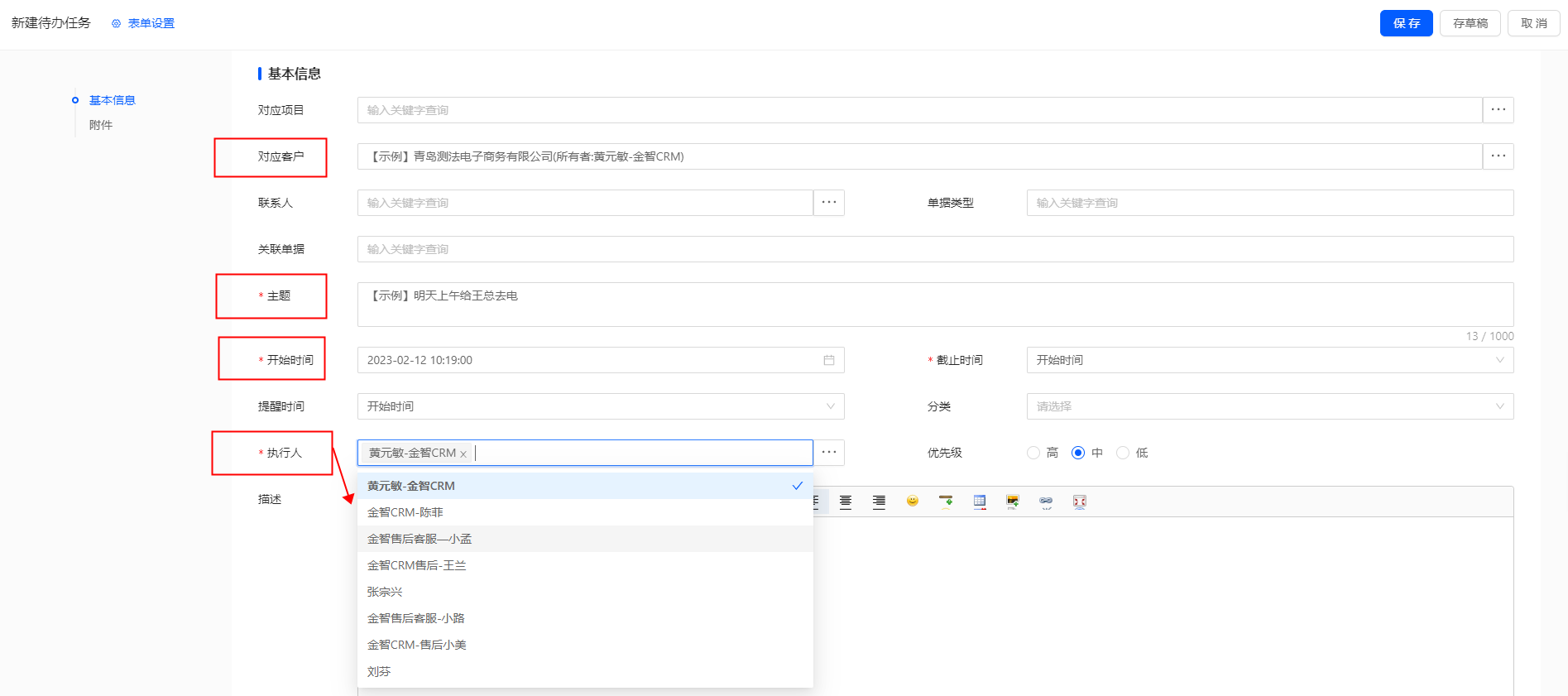Select 低 priority radio button
Image resolution: width=1568 pixels, height=696 pixels.
click(x=1123, y=453)
